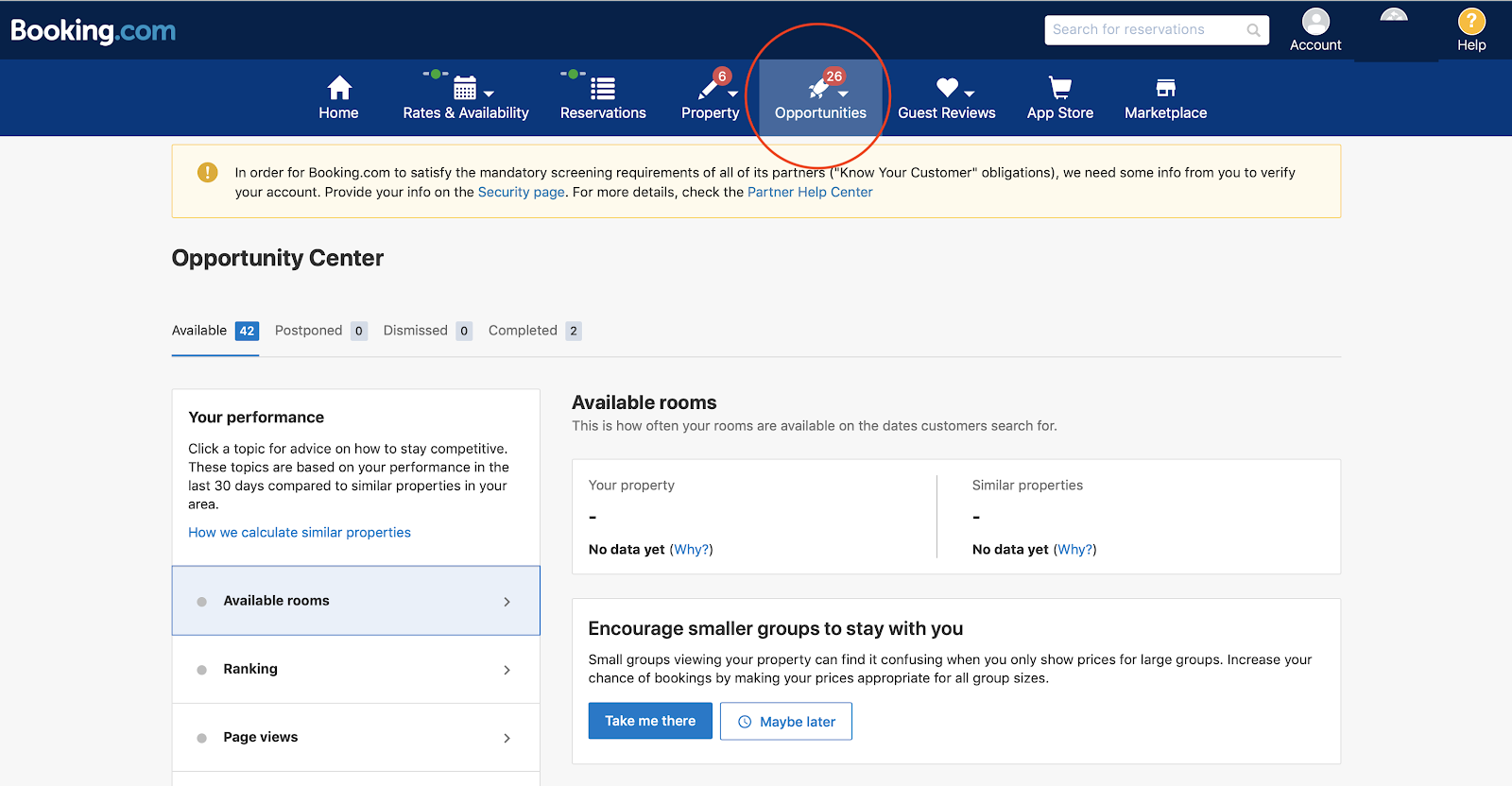Click the Opportunity Center heading
The width and height of the screenshot is (1512, 786).
click(278, 258)
